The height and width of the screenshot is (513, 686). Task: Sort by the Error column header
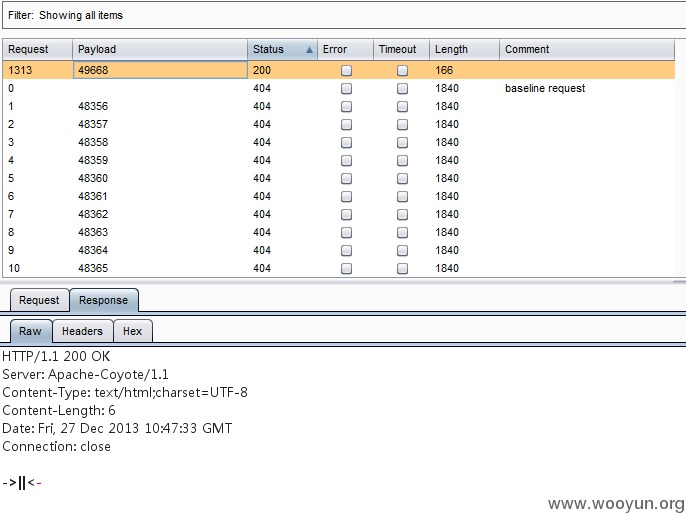tap(345, 49)
